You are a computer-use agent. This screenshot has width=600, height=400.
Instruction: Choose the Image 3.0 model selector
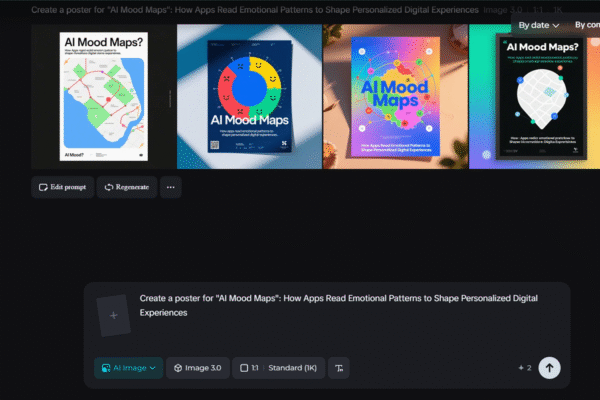coord(196,368)
